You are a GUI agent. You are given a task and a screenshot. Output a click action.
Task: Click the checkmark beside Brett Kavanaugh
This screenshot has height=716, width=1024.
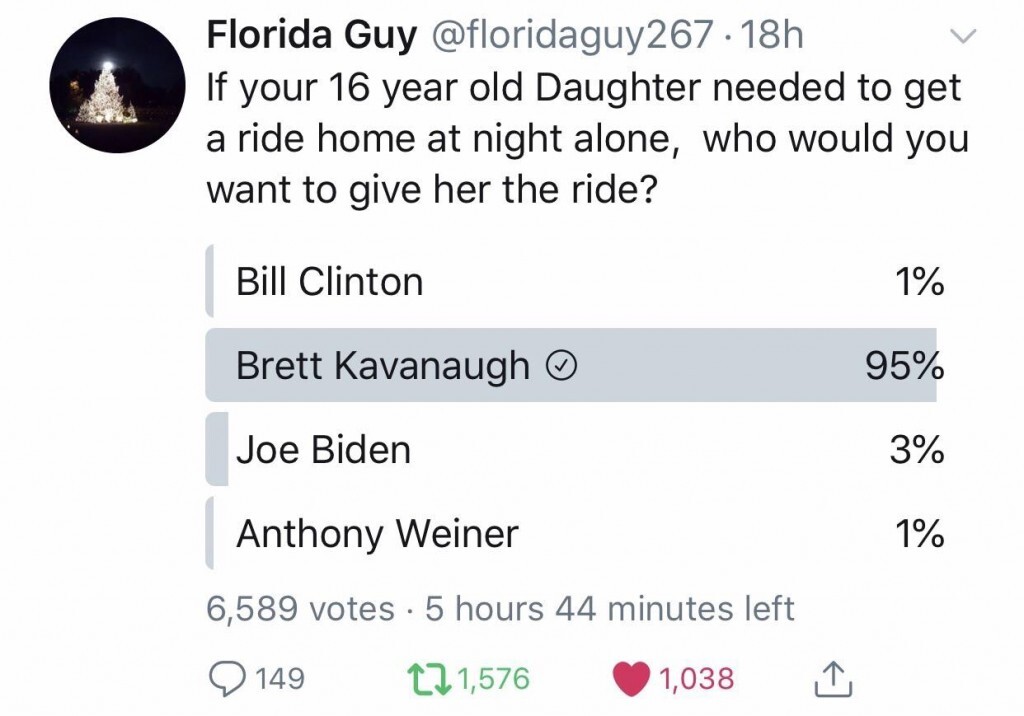pyautogui.click(x=562, y=367)
